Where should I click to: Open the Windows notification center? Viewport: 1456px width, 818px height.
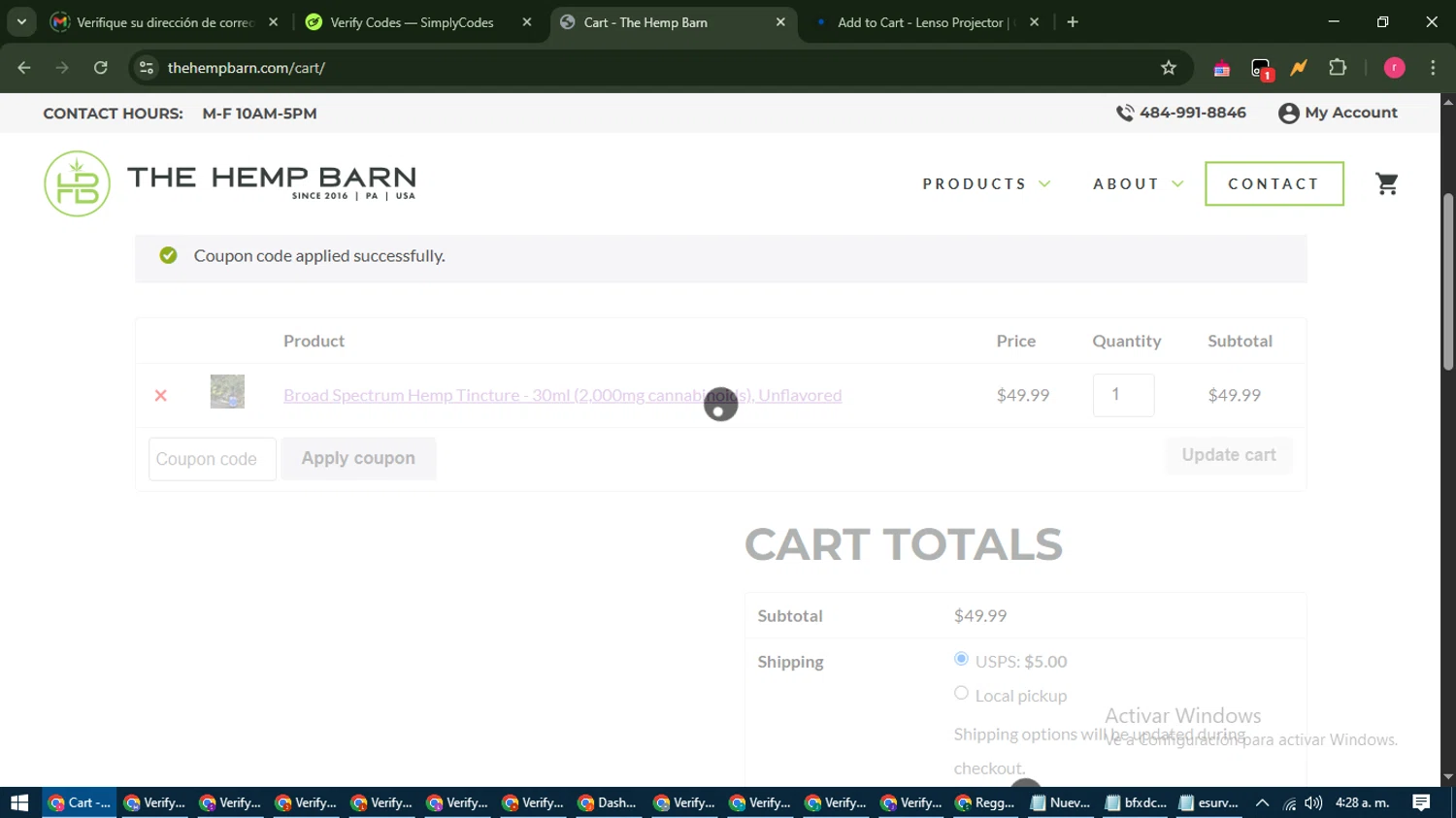(1421, 802)
